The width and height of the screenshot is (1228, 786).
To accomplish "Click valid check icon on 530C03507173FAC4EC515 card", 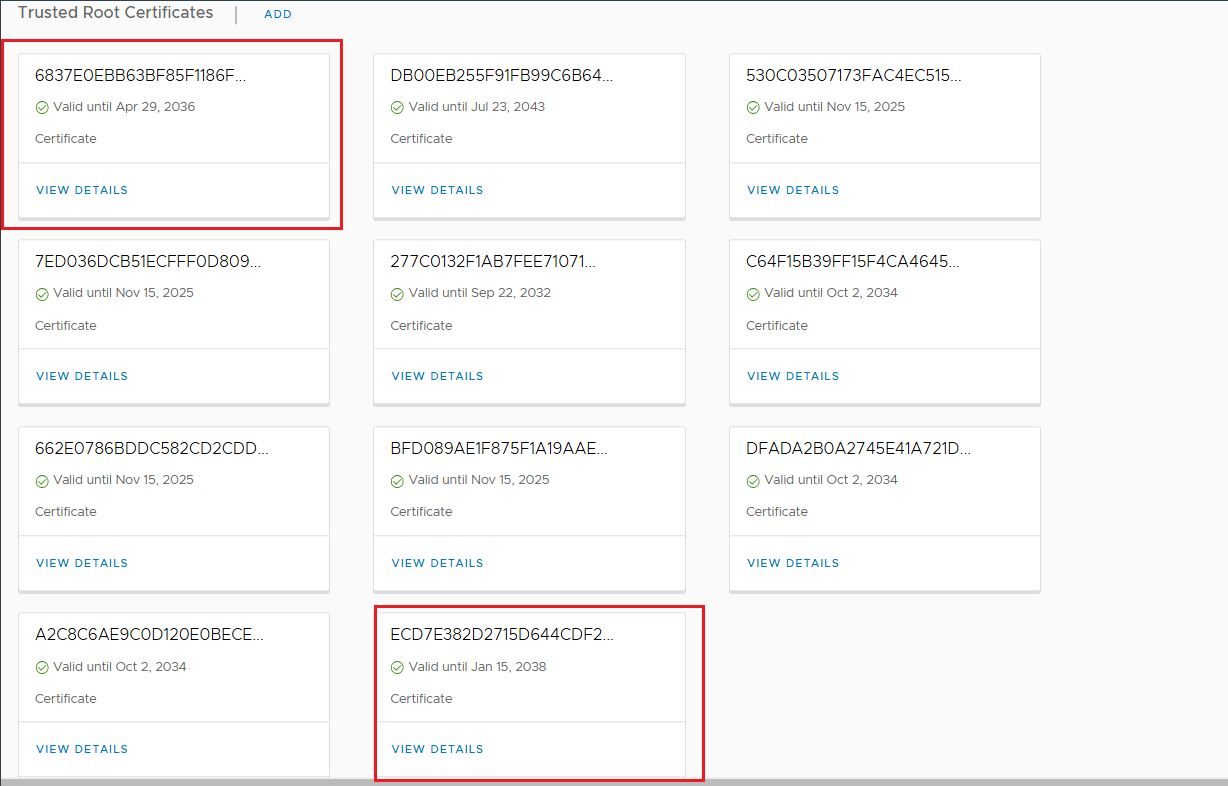I will [x=753, y=107].
